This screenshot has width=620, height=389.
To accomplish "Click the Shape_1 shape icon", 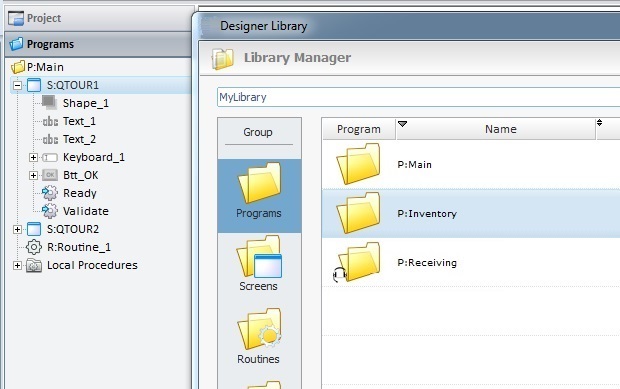I will [x=49, y=103].
